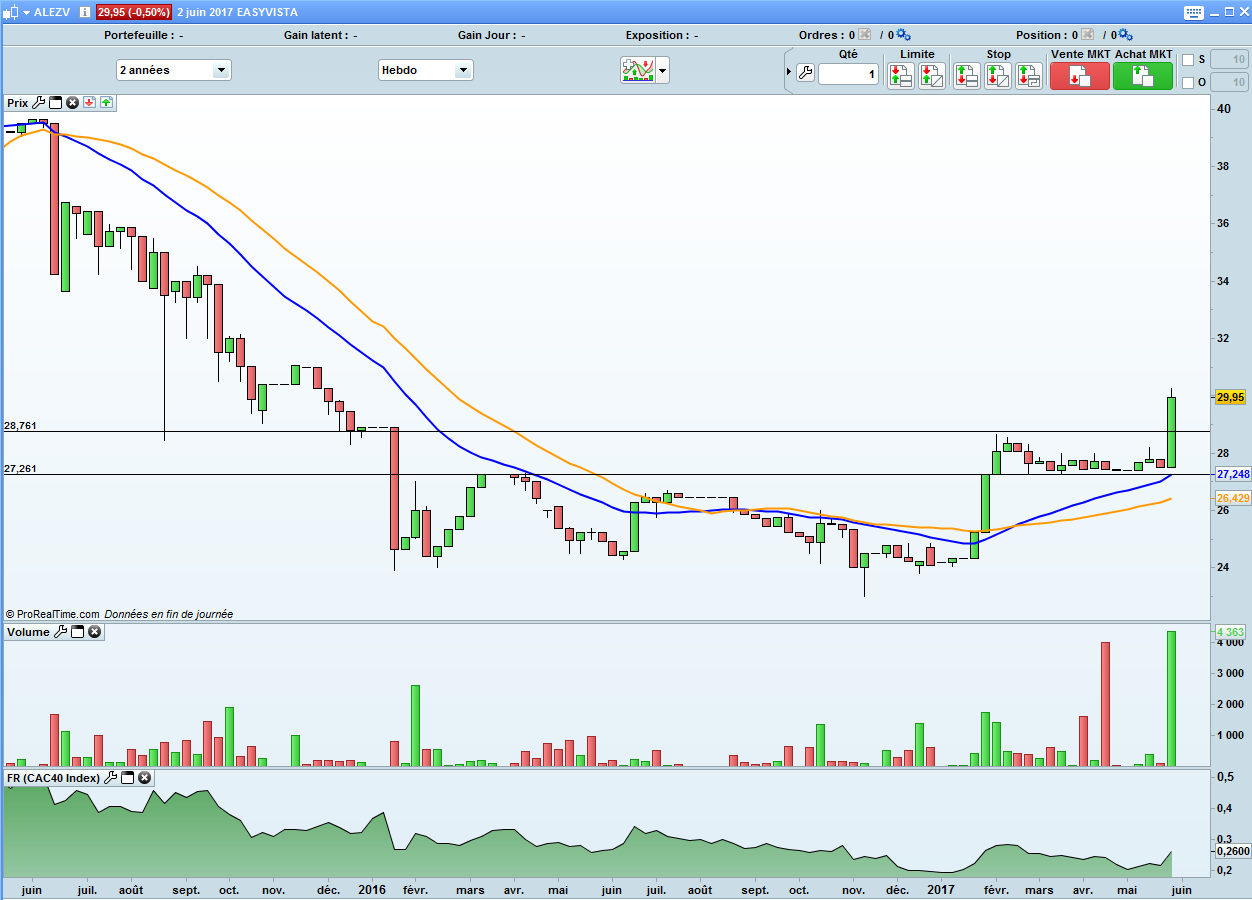The height and width of the screenshot is (900, 1252).
Task: Collapse trading toolbar with black triangle
Action: pyautogui.click(x=789, y=73)
